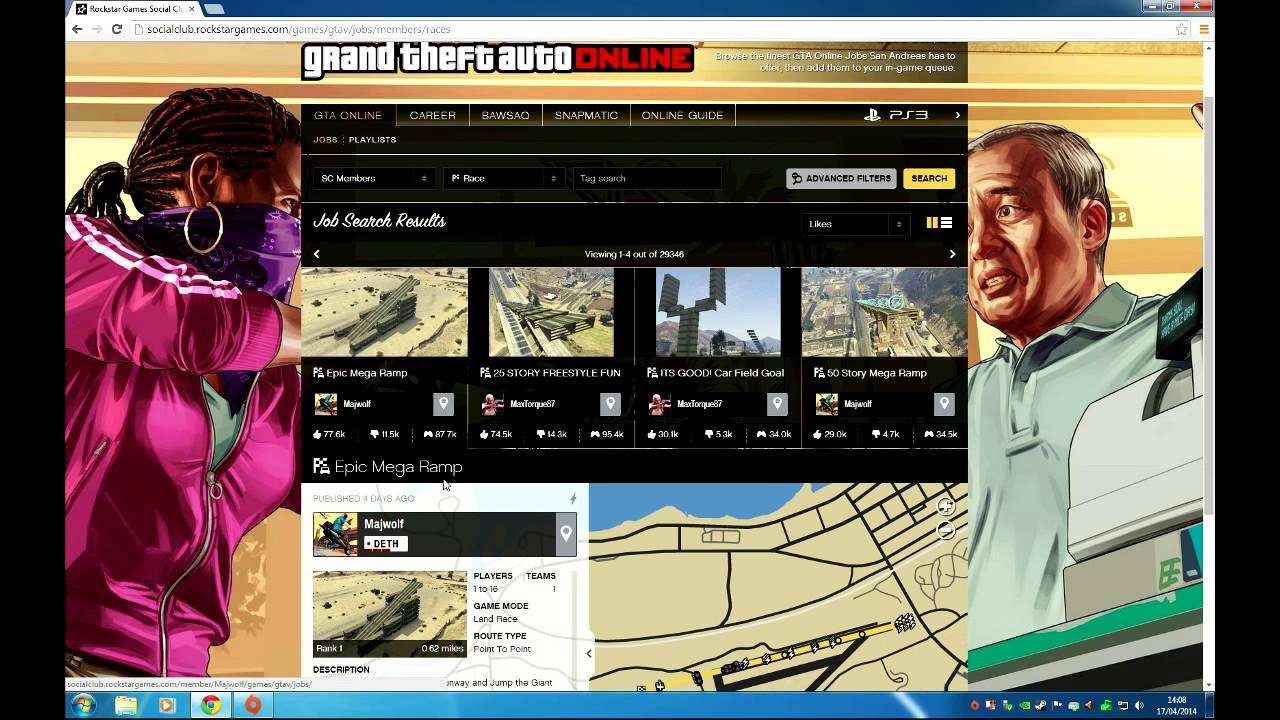Open the ITS GOOD! Car Field Goal thumbnail
The image size is (1280, 720).
[718, 311]
